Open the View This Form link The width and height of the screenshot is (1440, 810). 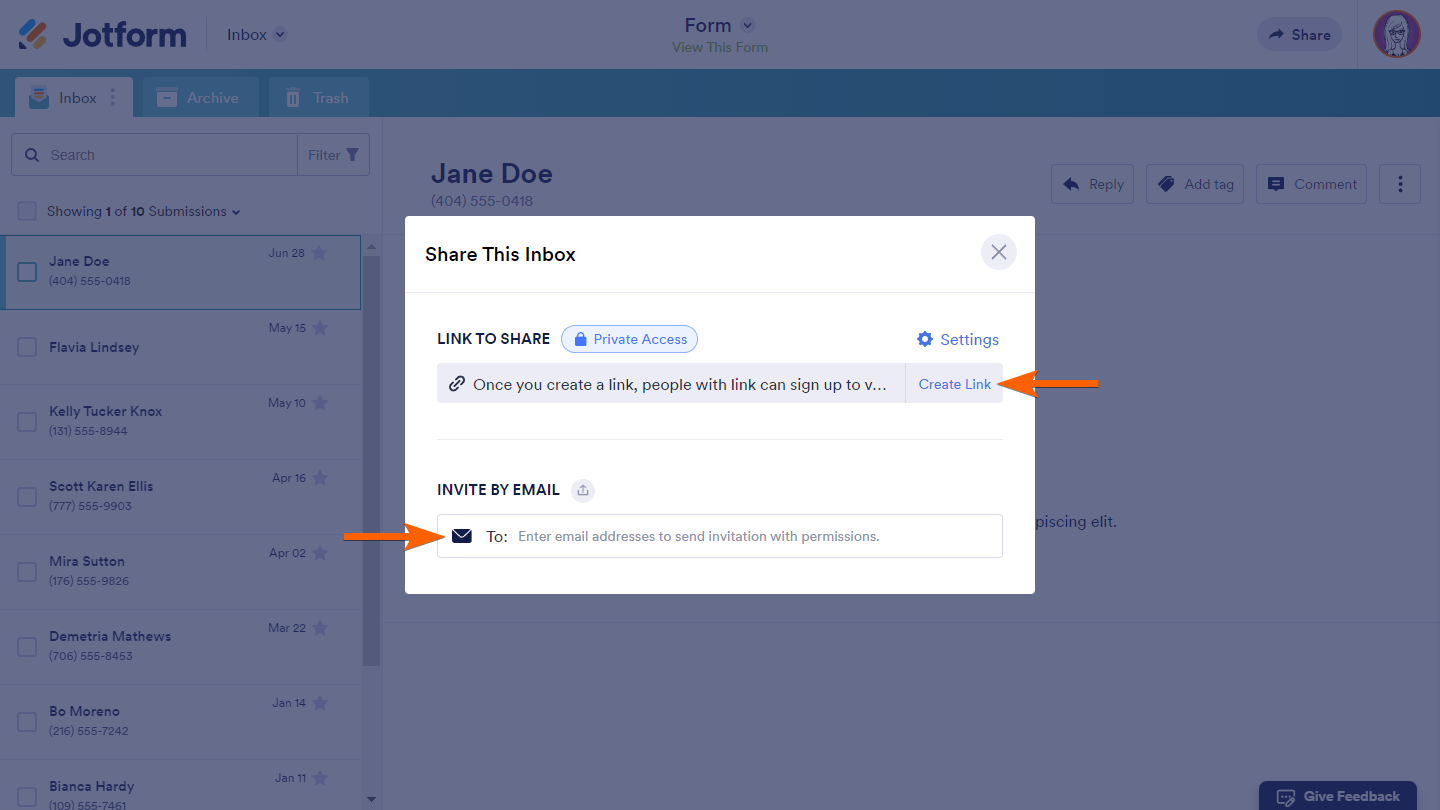click(x=720, y=47)
